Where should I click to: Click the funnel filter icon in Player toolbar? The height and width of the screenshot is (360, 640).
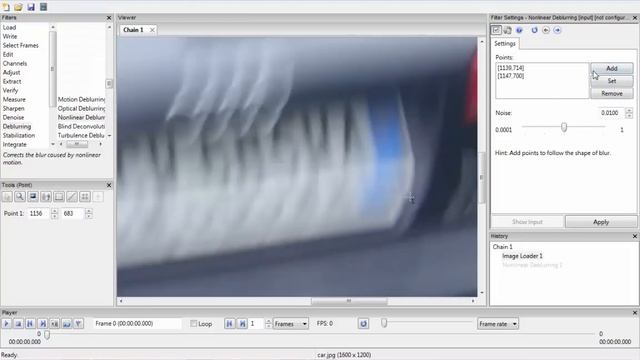coord(78,324)
